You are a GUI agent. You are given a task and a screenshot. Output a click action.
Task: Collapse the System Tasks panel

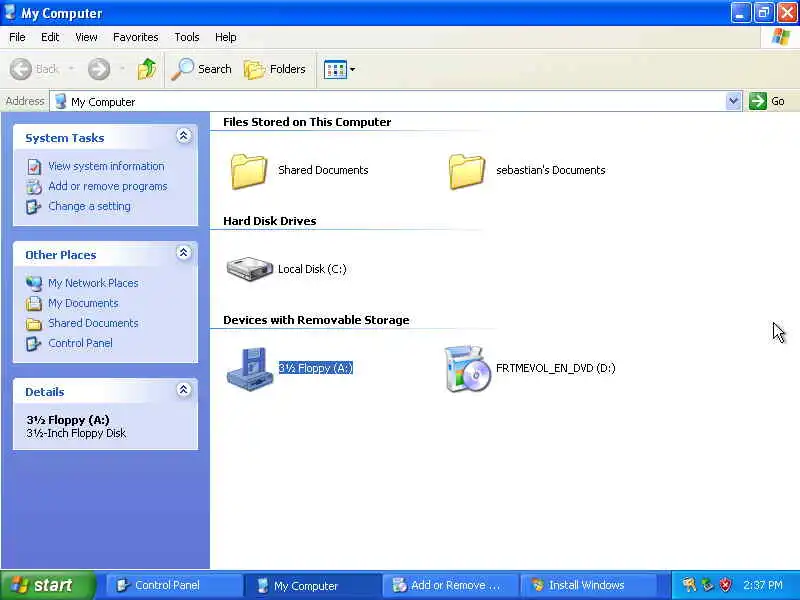pyautogui.click(x=184, y=136)
